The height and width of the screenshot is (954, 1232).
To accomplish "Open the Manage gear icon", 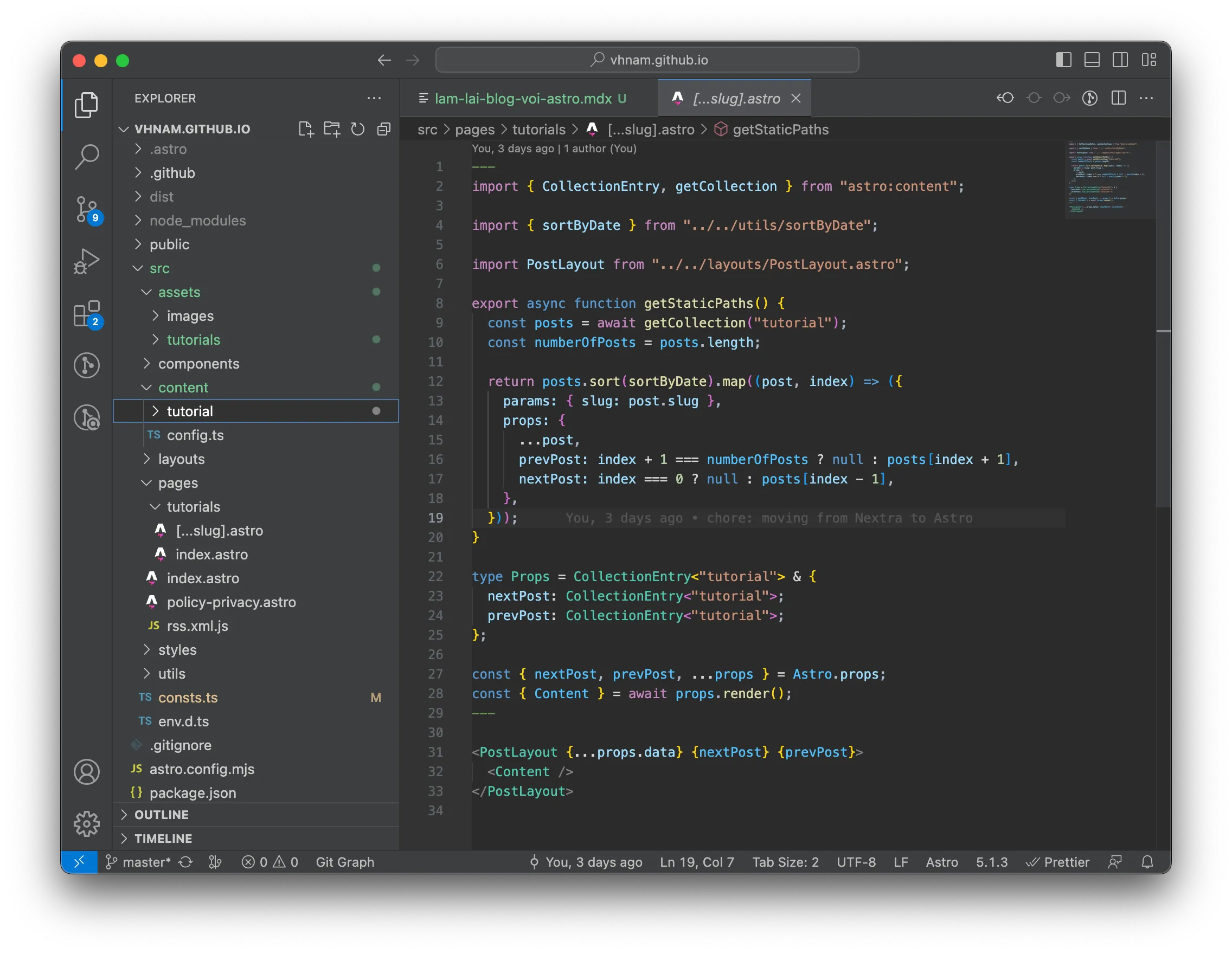I will point(87,824).
